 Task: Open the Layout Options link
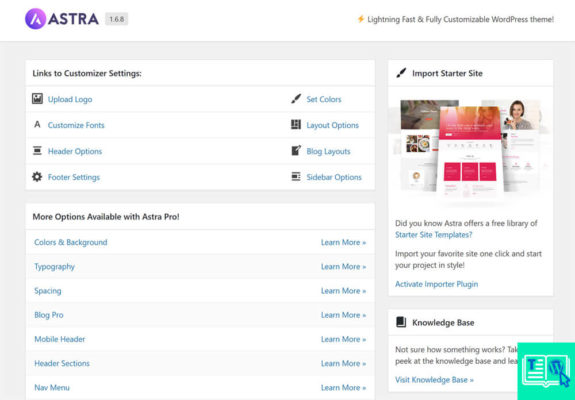coord(333,125)
